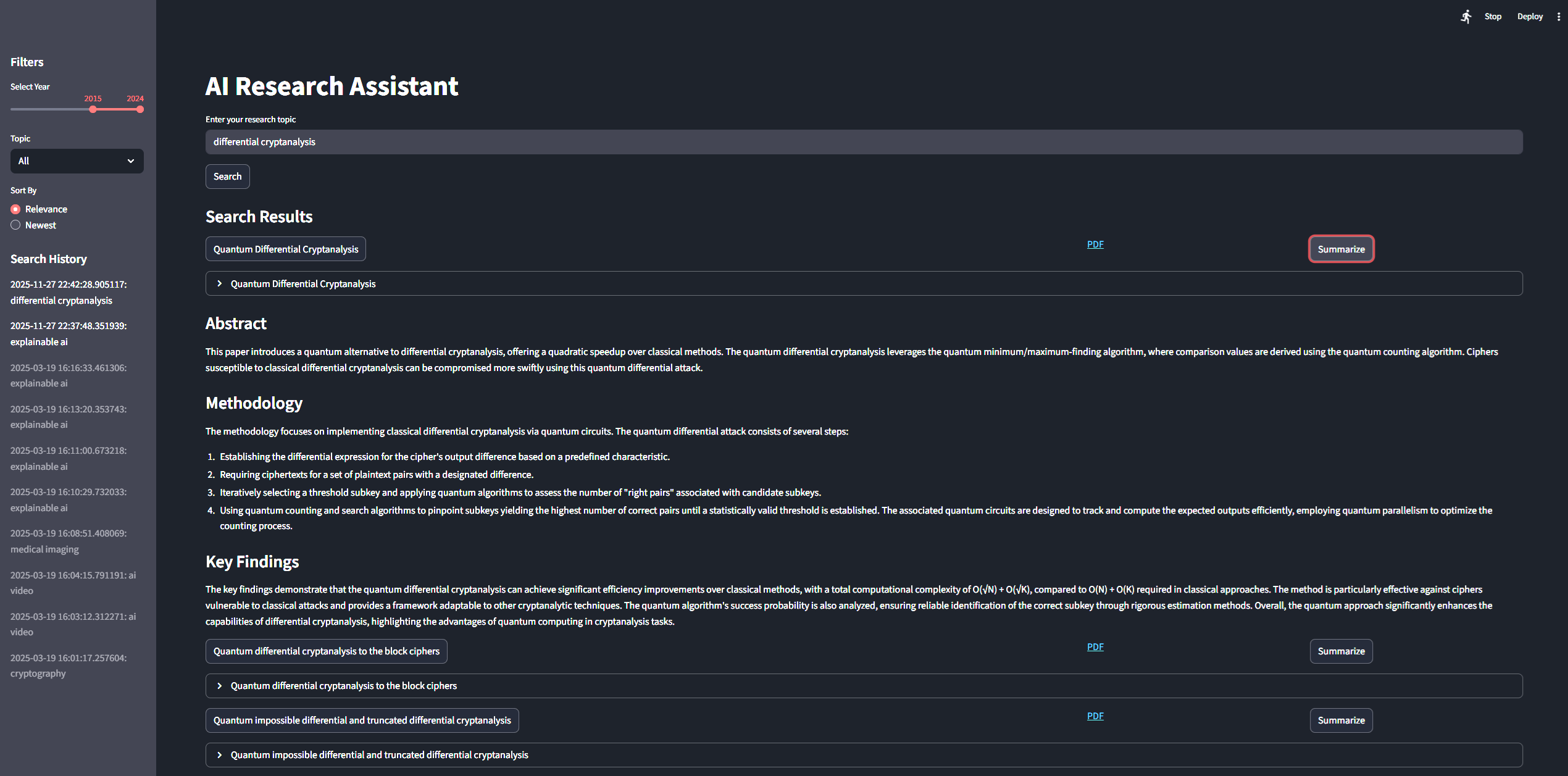Click the 2024 handle on the year slider
1568x776 pixels.
coord(140,109)
